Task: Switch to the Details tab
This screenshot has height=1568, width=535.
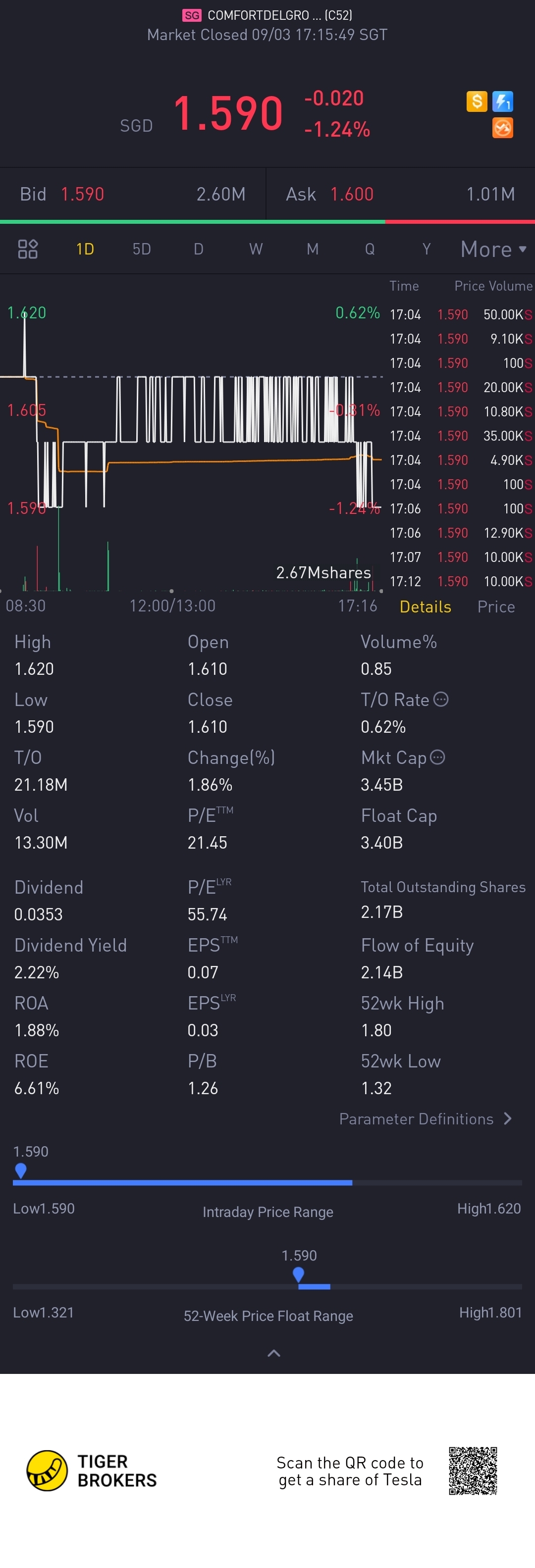Action: pos(426,607)
